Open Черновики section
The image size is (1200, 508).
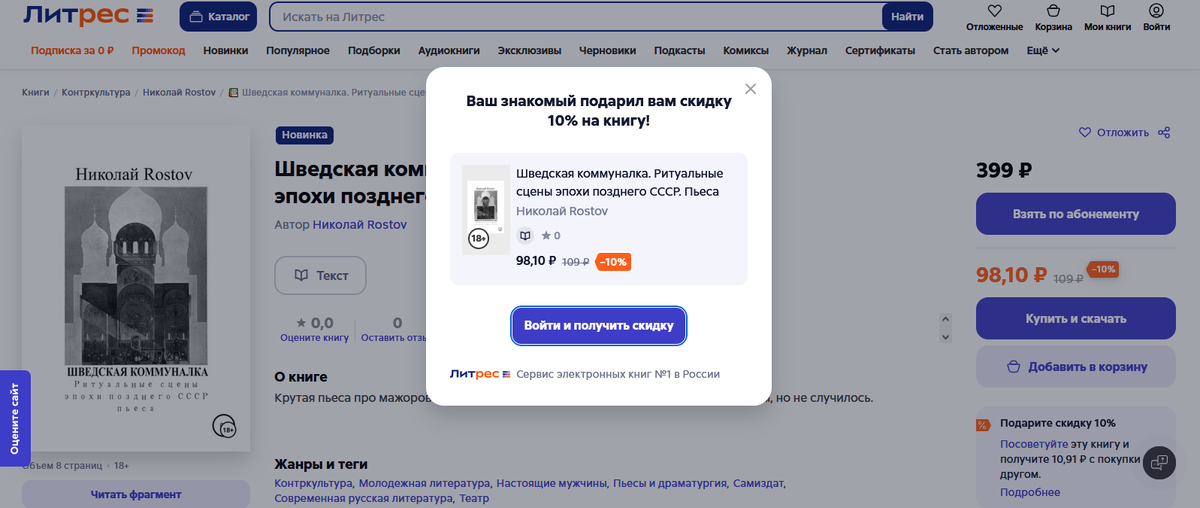[607, 51]
